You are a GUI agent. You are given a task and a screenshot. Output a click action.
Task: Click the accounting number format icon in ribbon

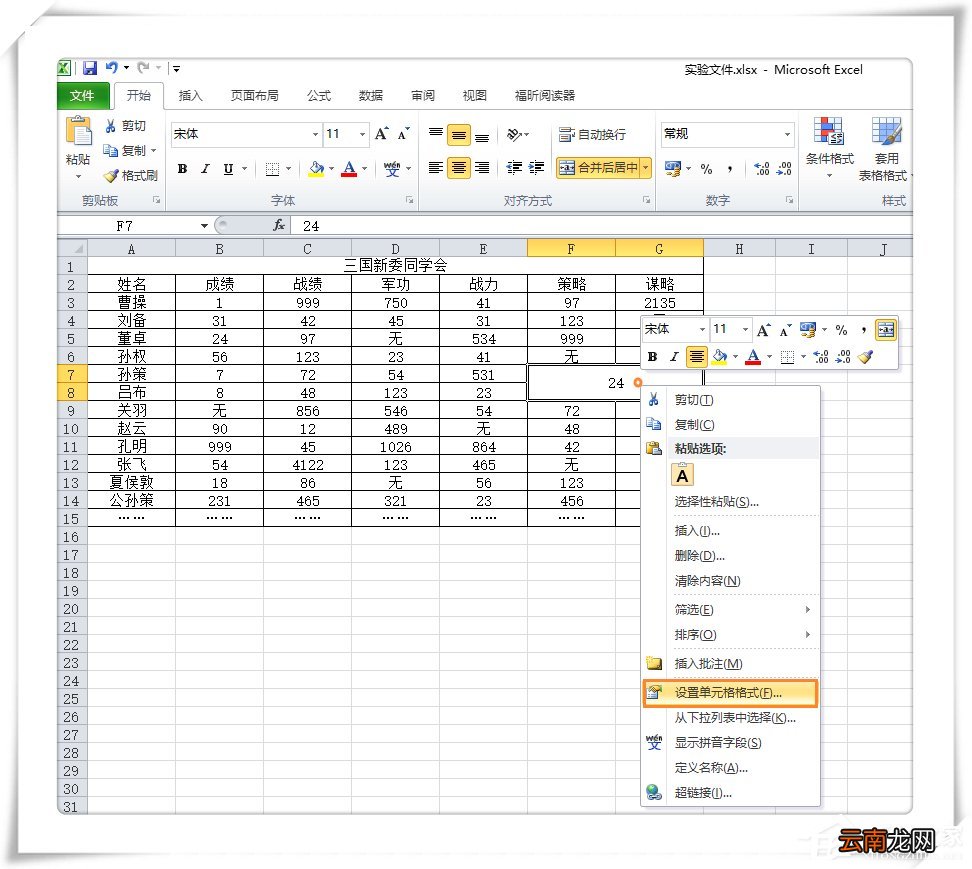(673, 168)
